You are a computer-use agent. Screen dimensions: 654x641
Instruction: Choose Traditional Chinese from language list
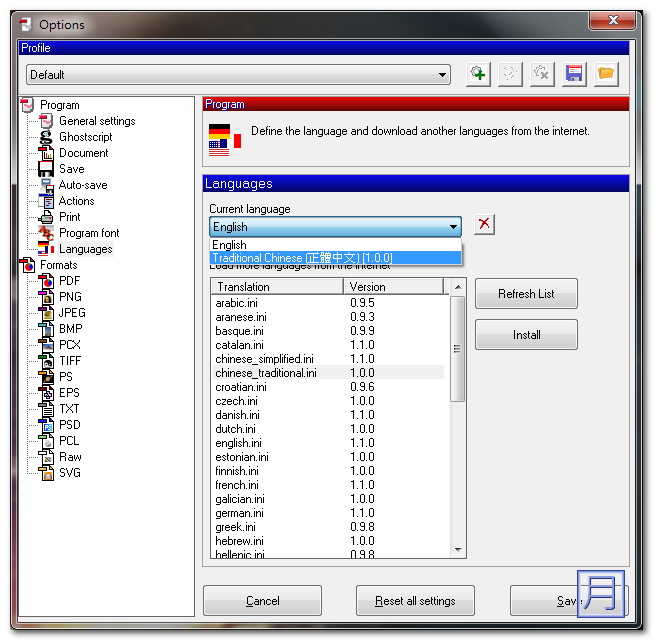tap(302, 258)
